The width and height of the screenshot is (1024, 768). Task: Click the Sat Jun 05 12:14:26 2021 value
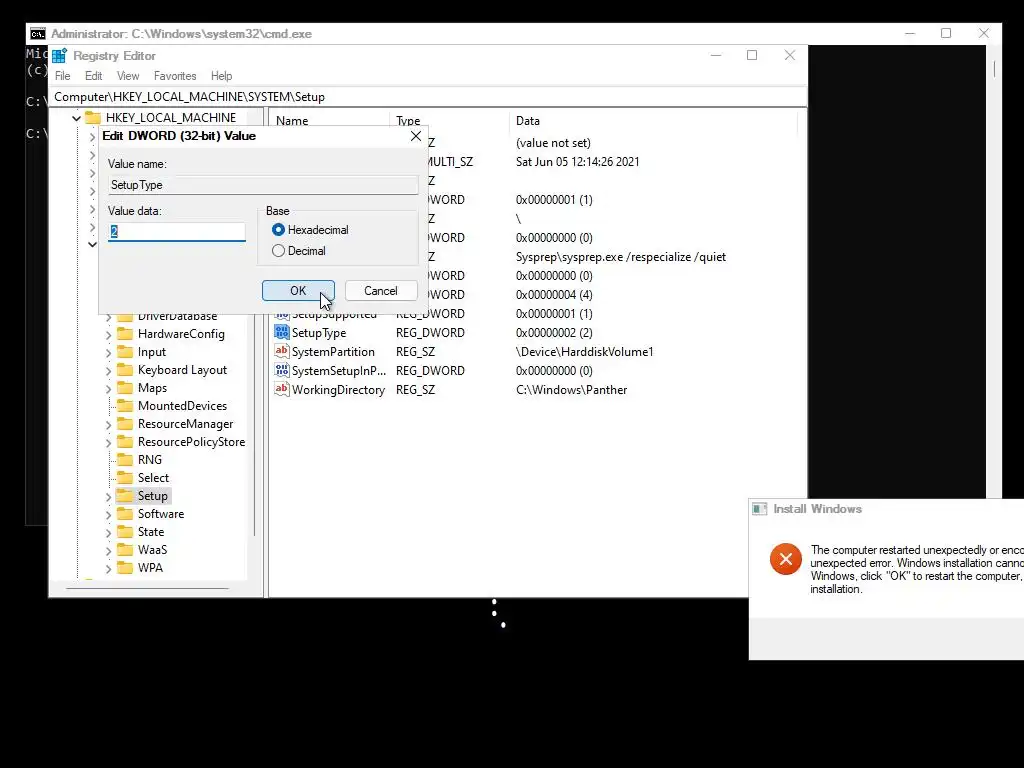[577, 162]
